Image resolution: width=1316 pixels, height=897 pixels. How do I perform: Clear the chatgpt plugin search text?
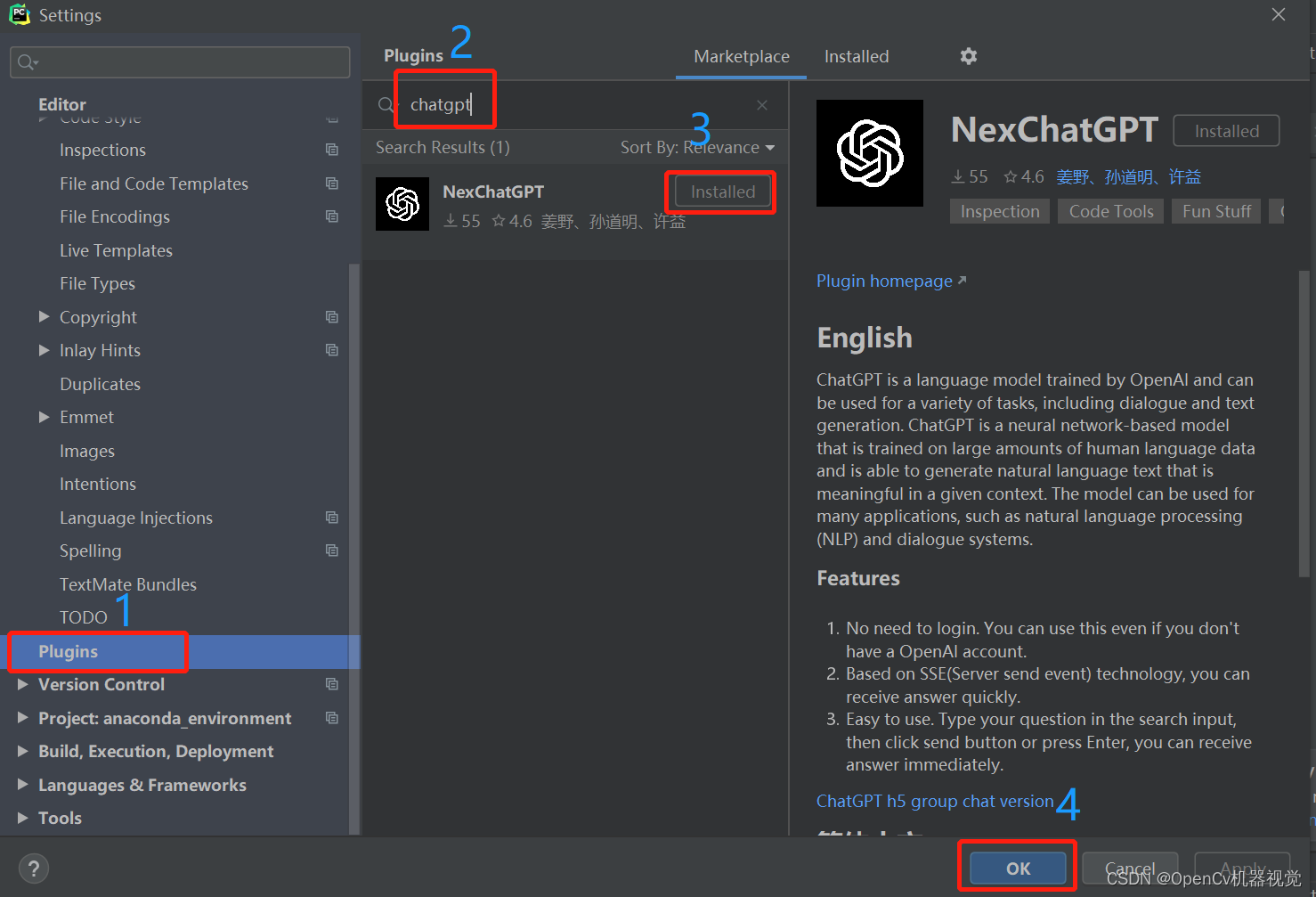click(762, 105)
